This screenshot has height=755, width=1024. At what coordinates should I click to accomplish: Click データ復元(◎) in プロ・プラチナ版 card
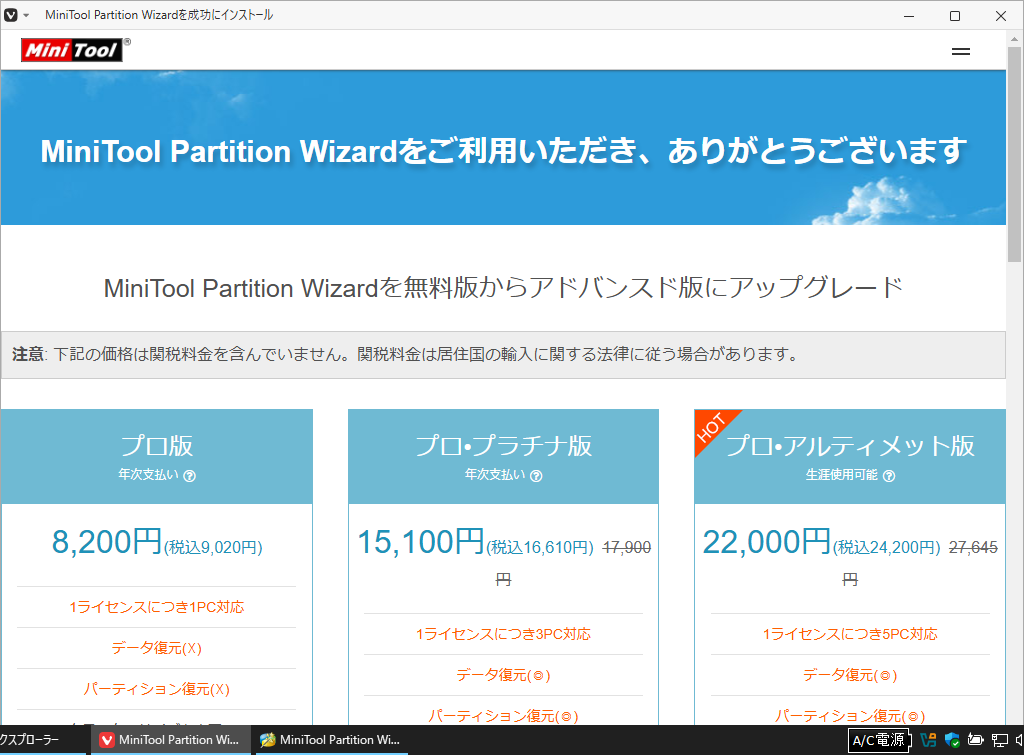click(x=504, y=675)
